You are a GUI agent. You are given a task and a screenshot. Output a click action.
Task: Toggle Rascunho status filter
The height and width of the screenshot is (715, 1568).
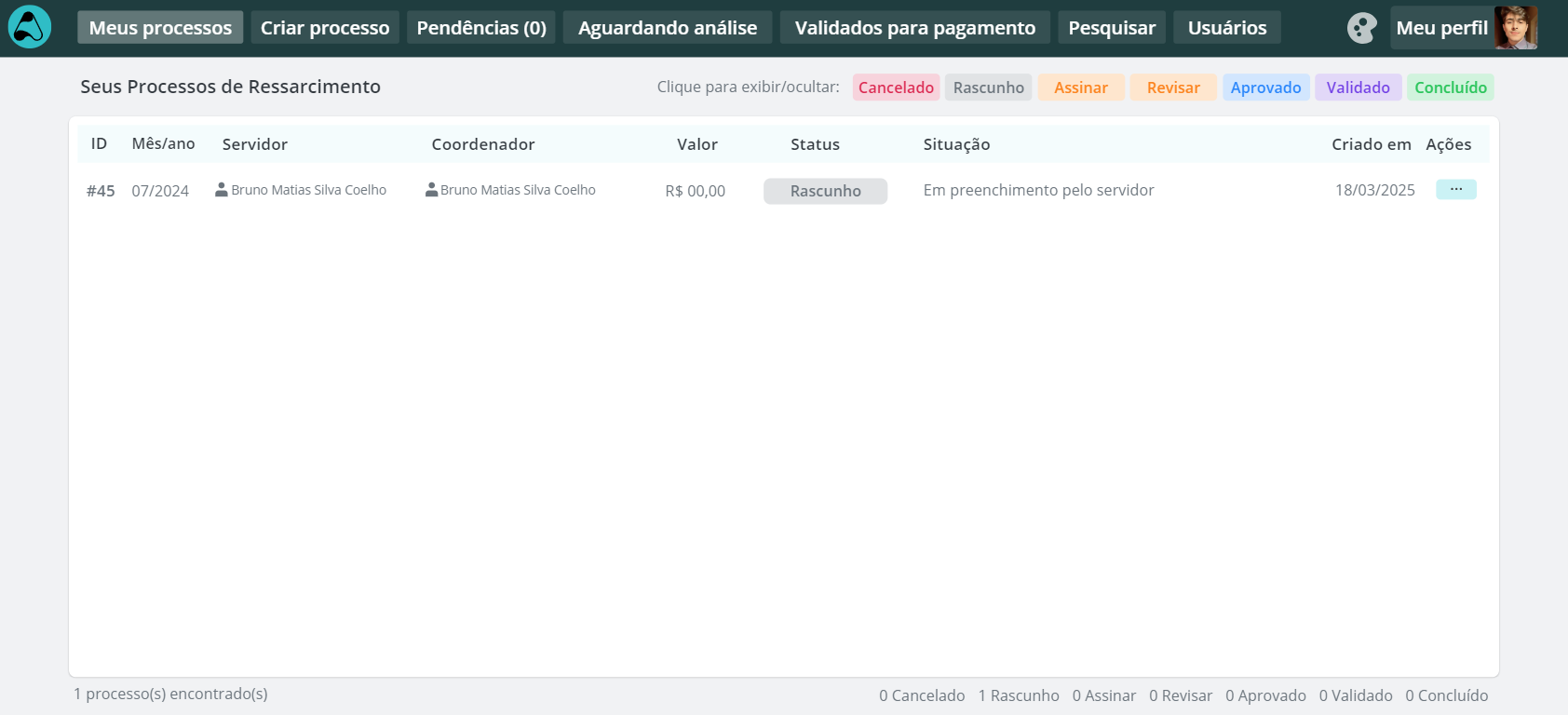(x=989, y=88)
